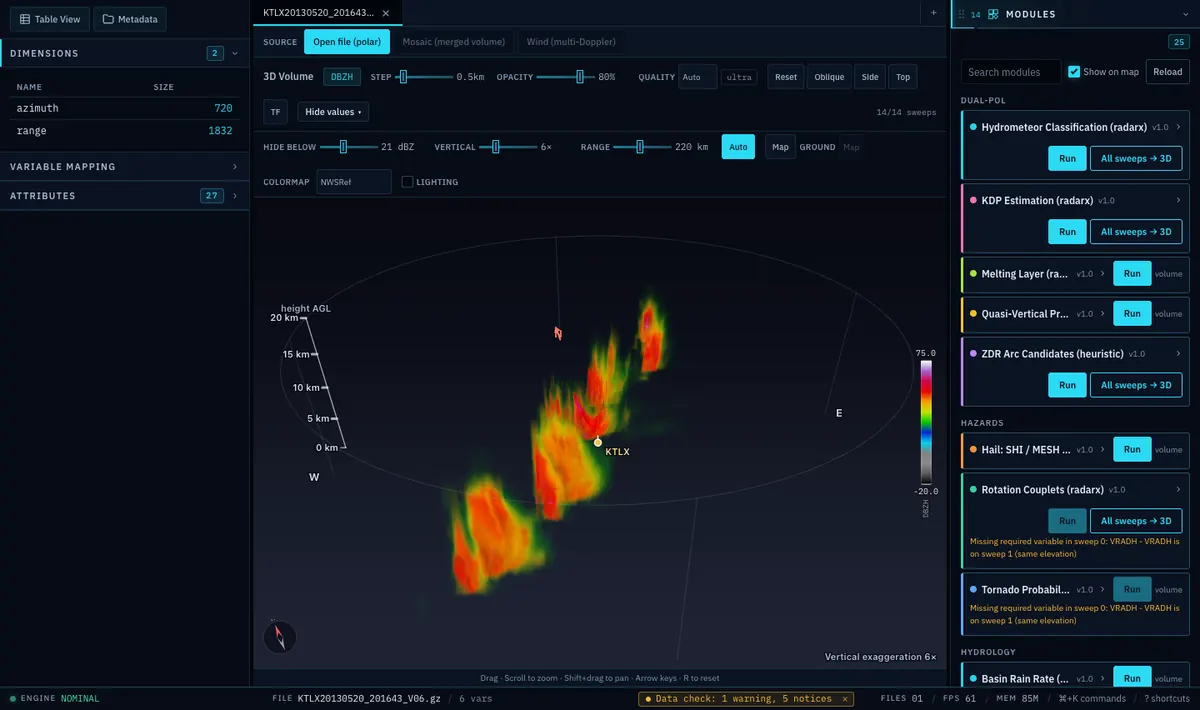Expand the Attributes section

[x=123, y=196]
